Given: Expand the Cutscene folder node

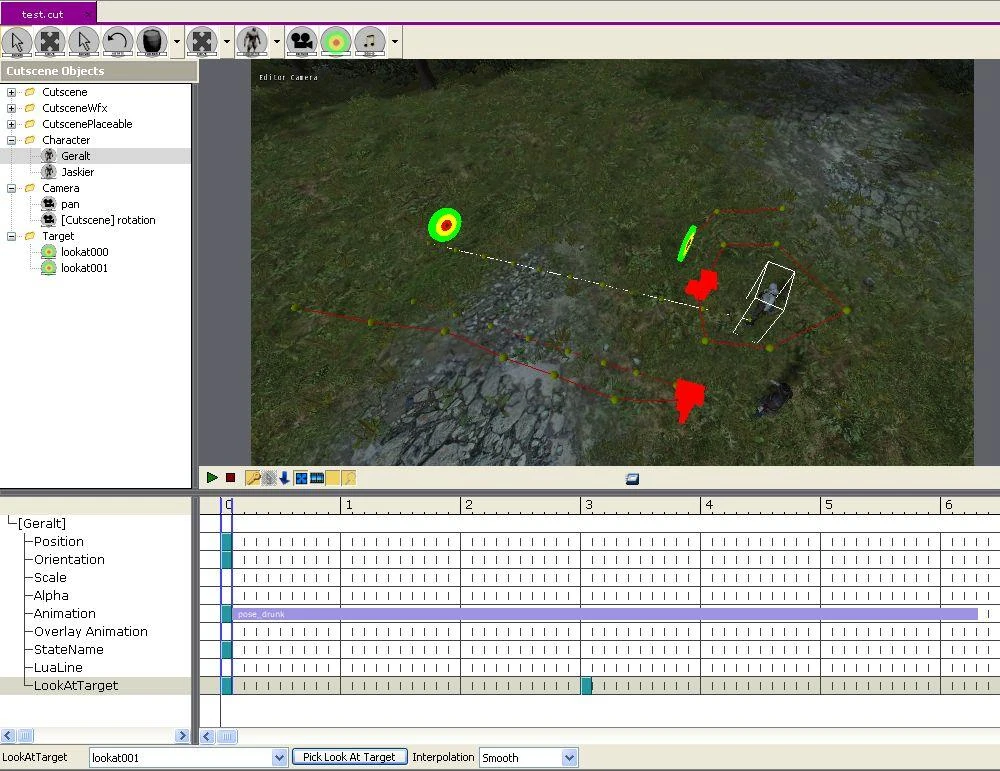Looking at the screenshot, I should click(x=11, y=92).
